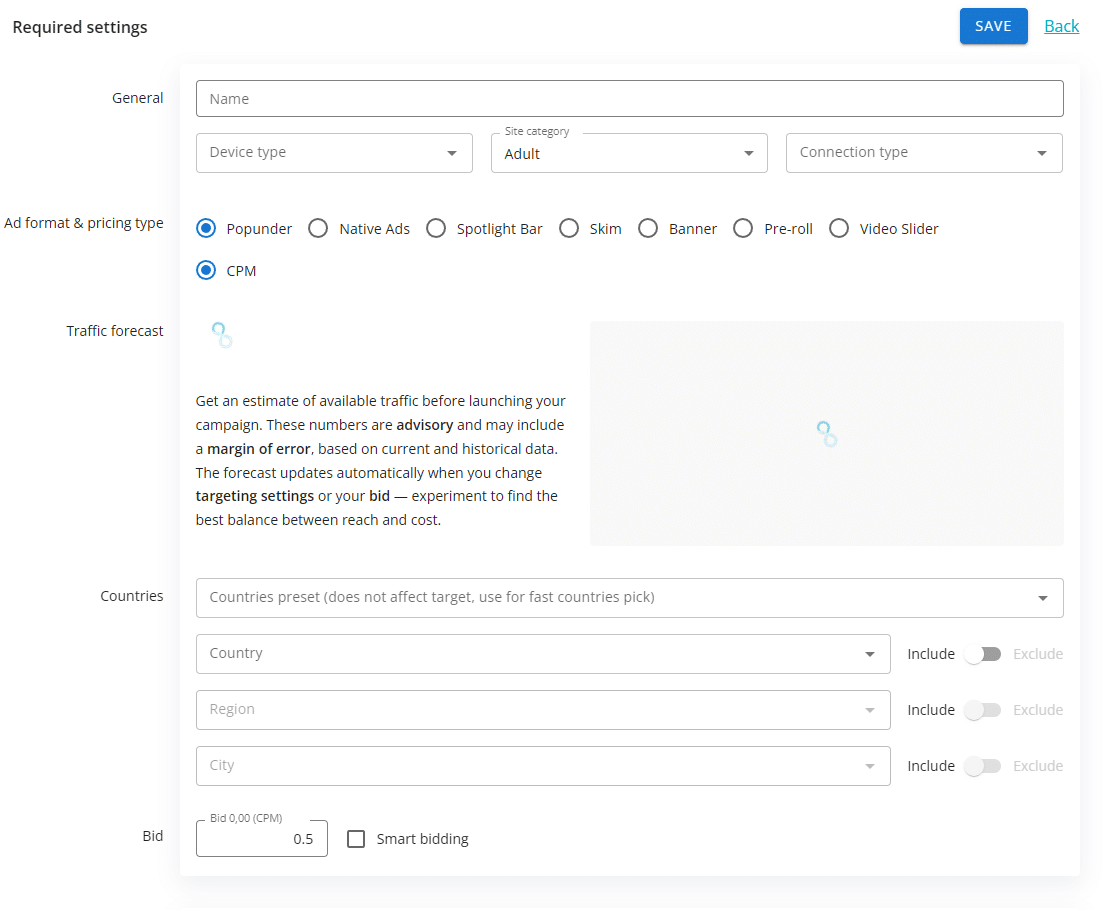1120x910 pixels.
Task: Click the Connection type dropdown arrow
Action: (1041, 154)
